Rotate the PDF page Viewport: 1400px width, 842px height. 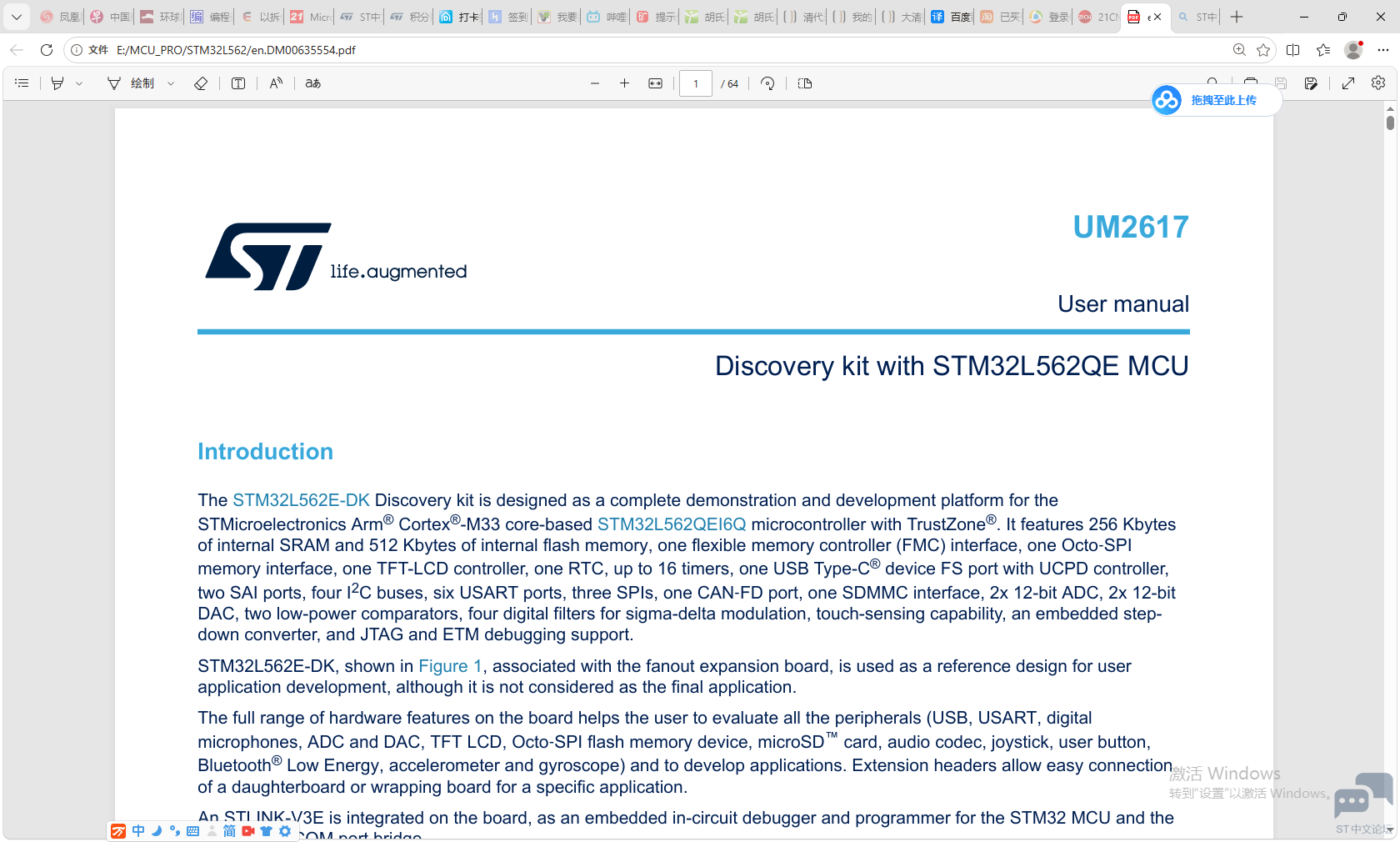(767, 83)
